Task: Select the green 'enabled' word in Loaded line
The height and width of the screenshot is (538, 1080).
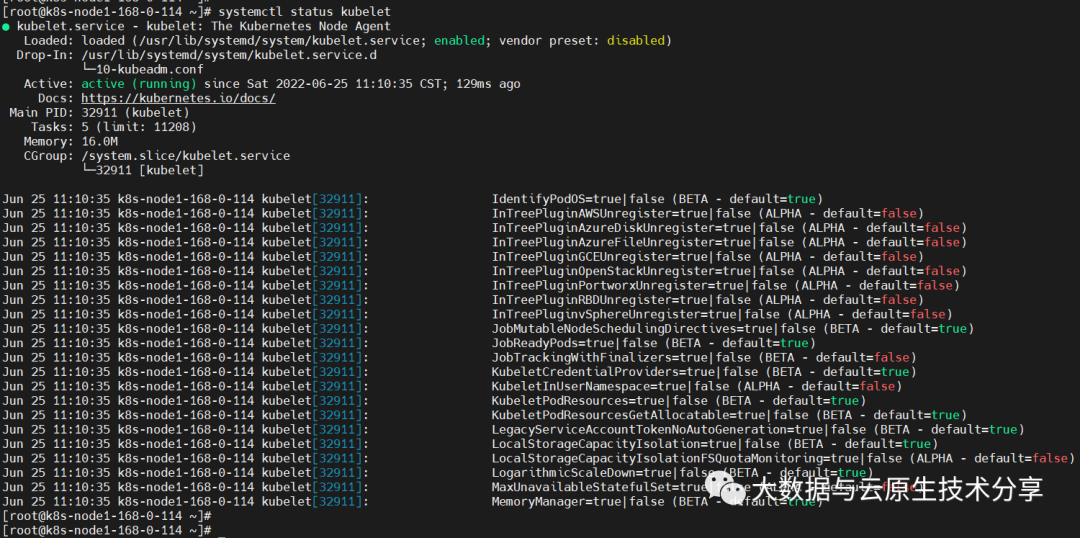Action: pos(459,41)
